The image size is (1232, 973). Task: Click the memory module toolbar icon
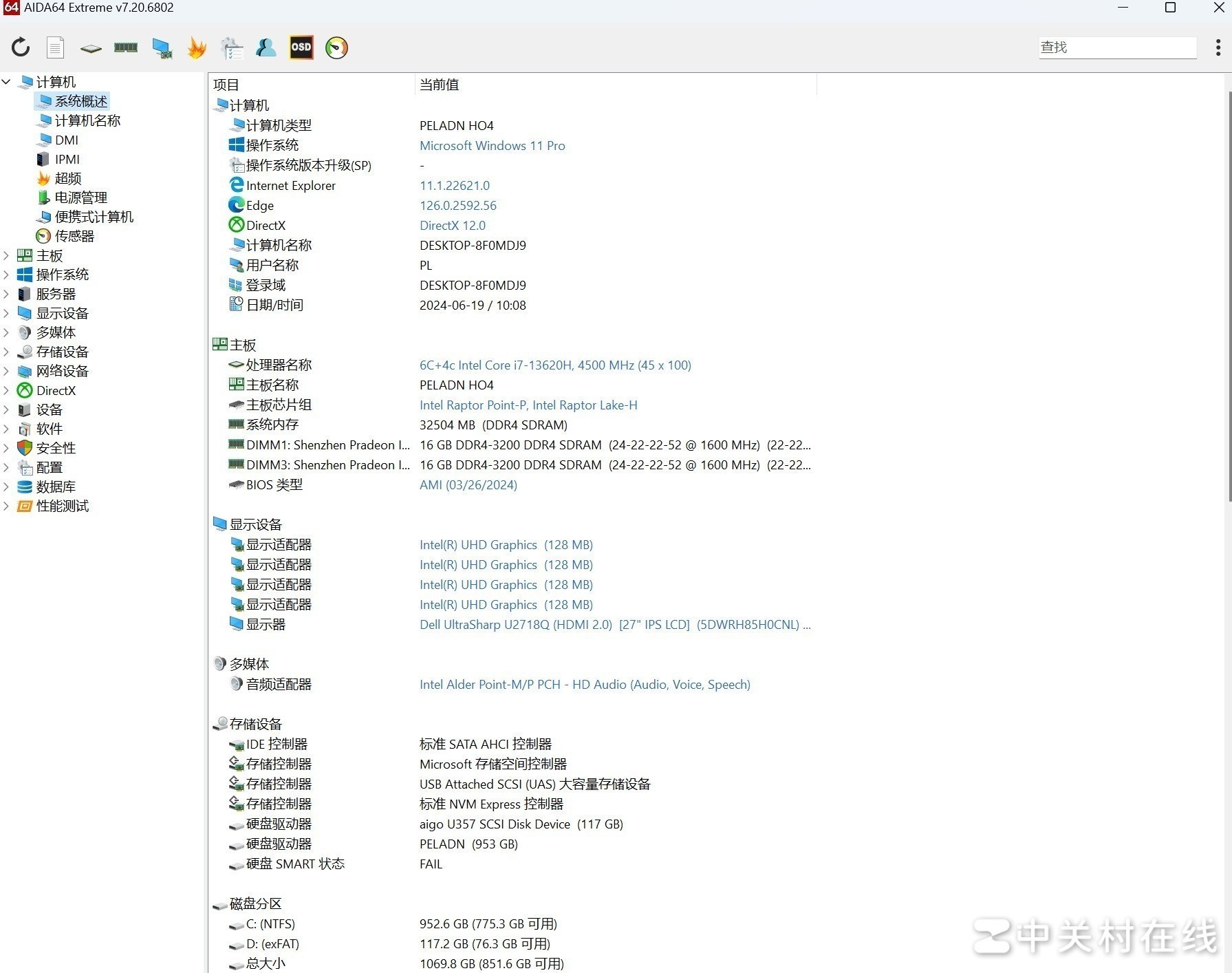click(x=126, y=47)
